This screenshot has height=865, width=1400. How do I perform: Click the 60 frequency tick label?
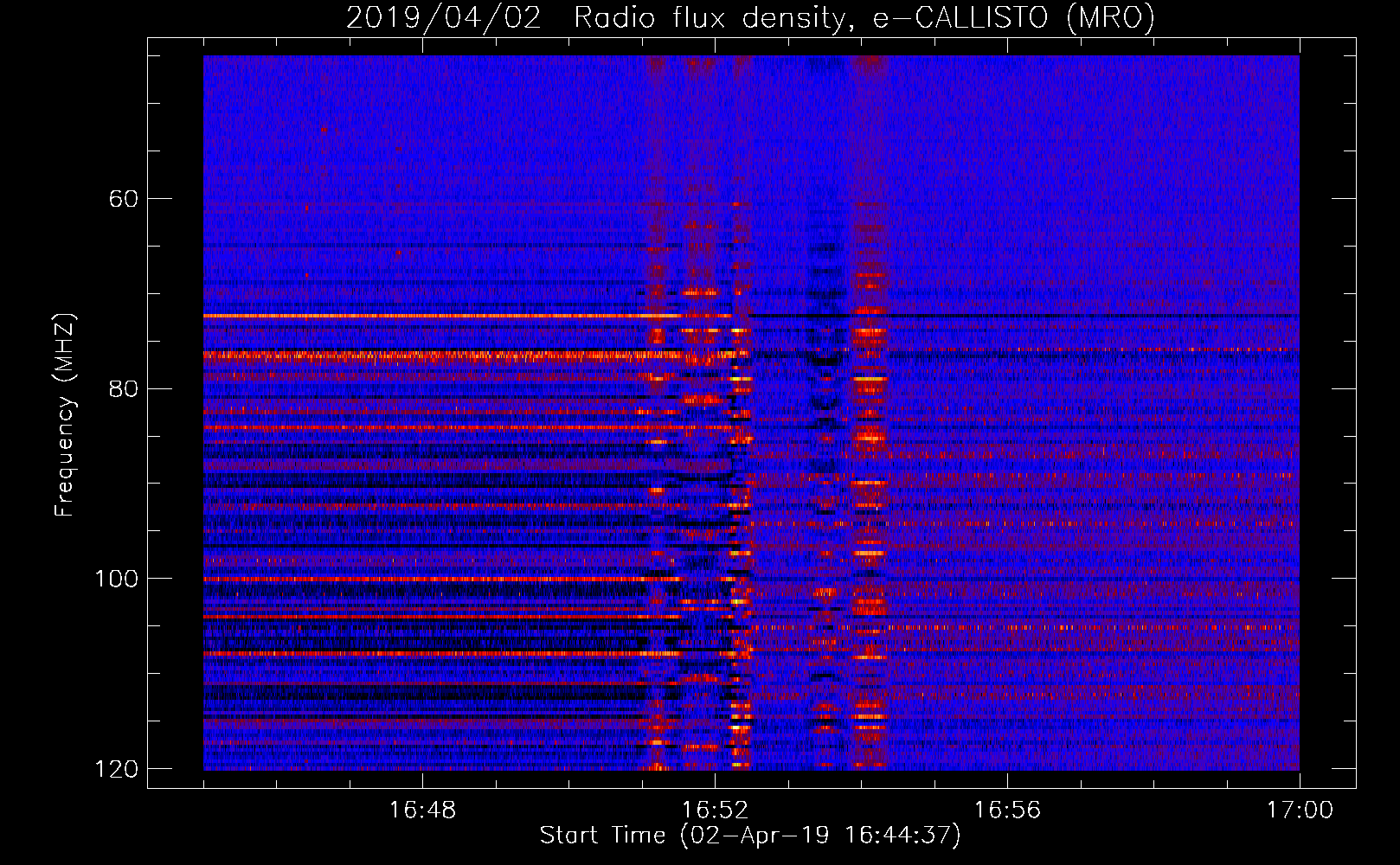[x=123, y=199]
